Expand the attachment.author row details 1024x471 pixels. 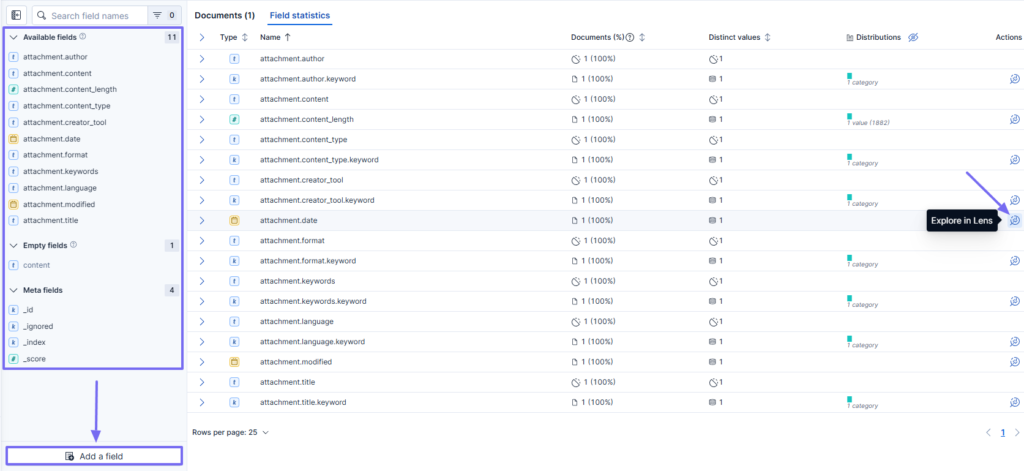(x=202, y=59)
